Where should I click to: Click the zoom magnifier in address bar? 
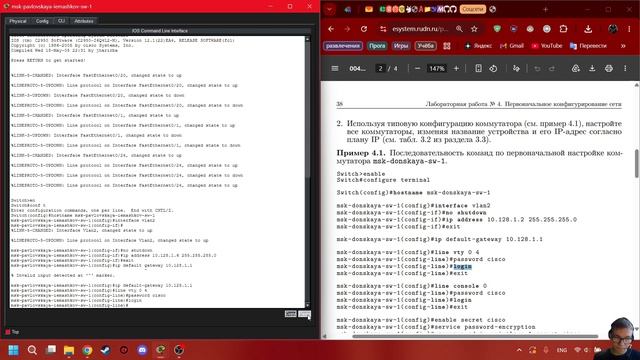tap(459, 29)
